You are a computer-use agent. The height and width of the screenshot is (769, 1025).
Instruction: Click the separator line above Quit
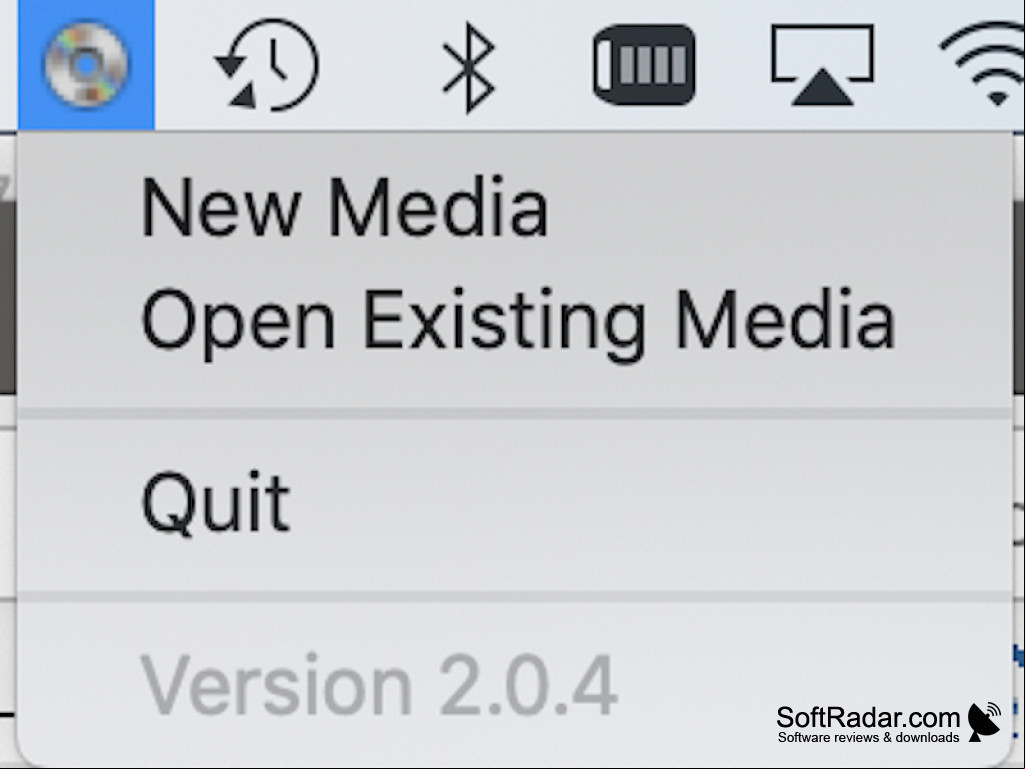pyautogui.click(x=514, y=413)
